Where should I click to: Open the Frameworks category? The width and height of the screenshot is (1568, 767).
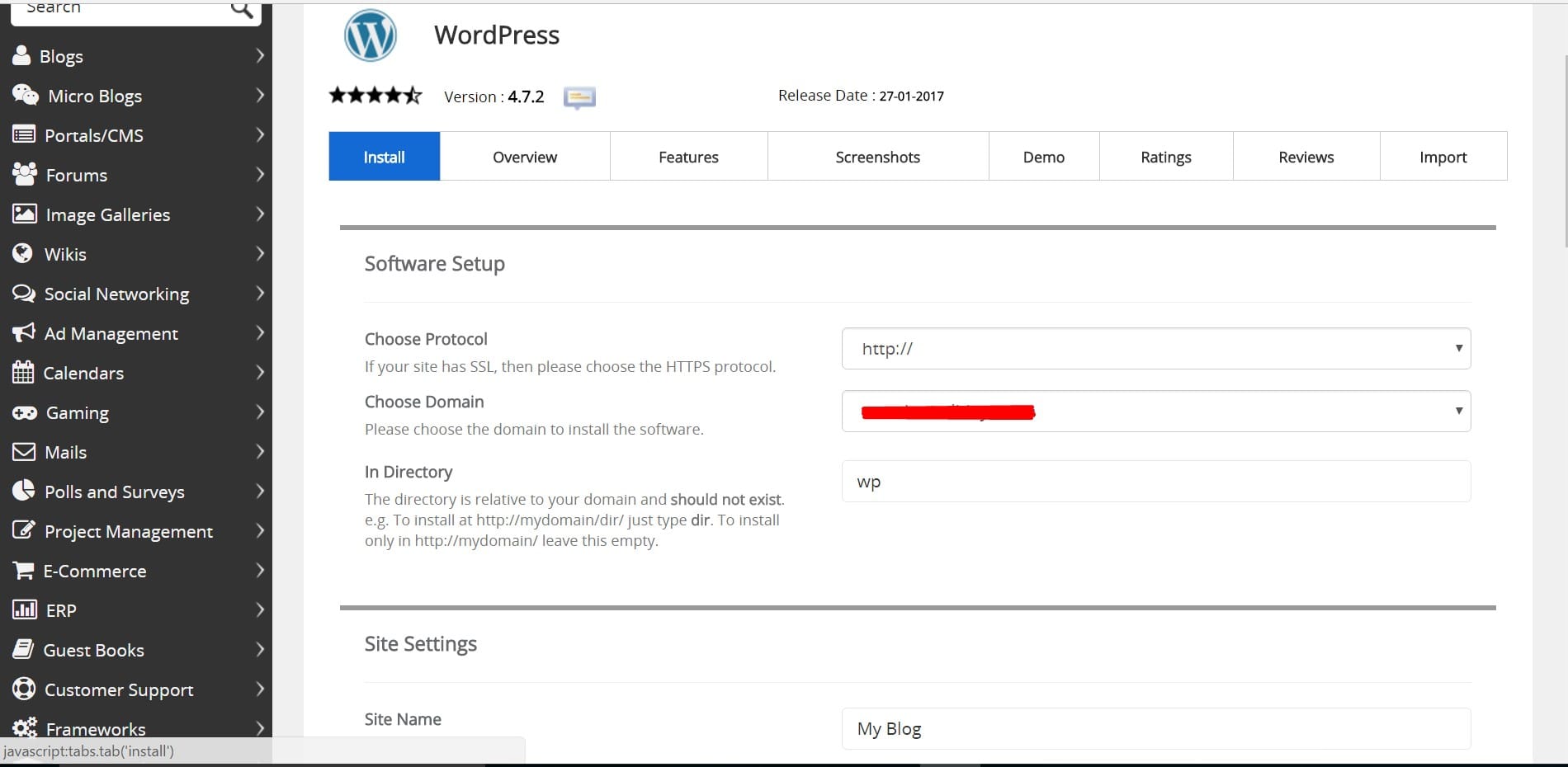click(136, 727)
